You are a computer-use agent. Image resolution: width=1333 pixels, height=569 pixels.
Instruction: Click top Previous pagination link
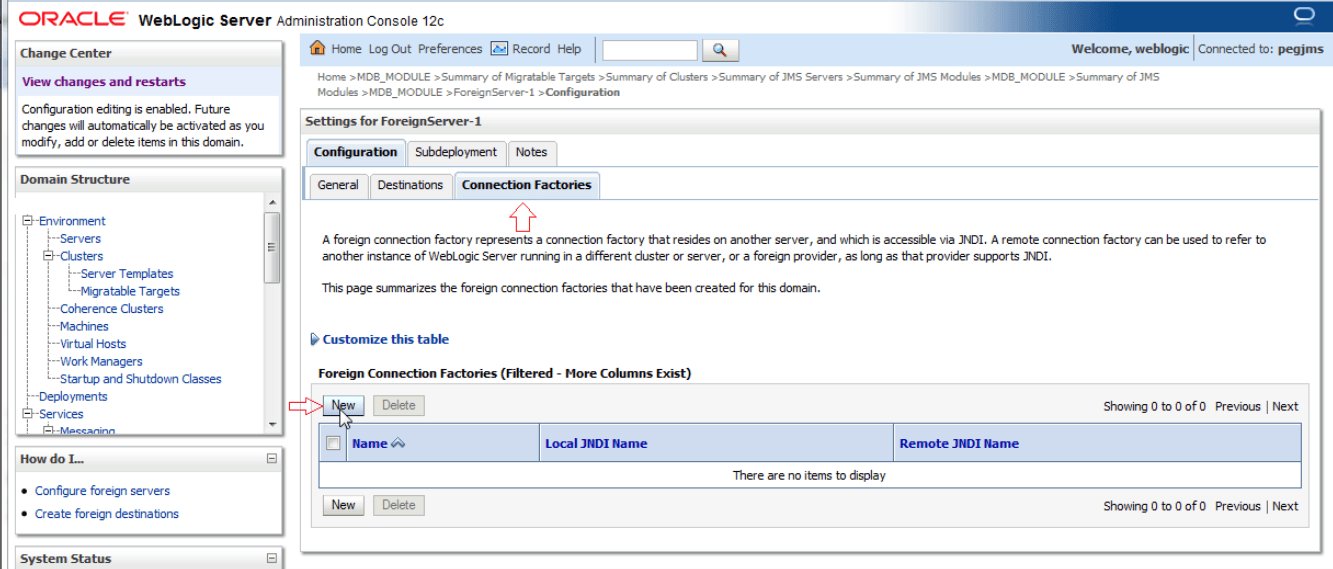tap(1238, 406)
